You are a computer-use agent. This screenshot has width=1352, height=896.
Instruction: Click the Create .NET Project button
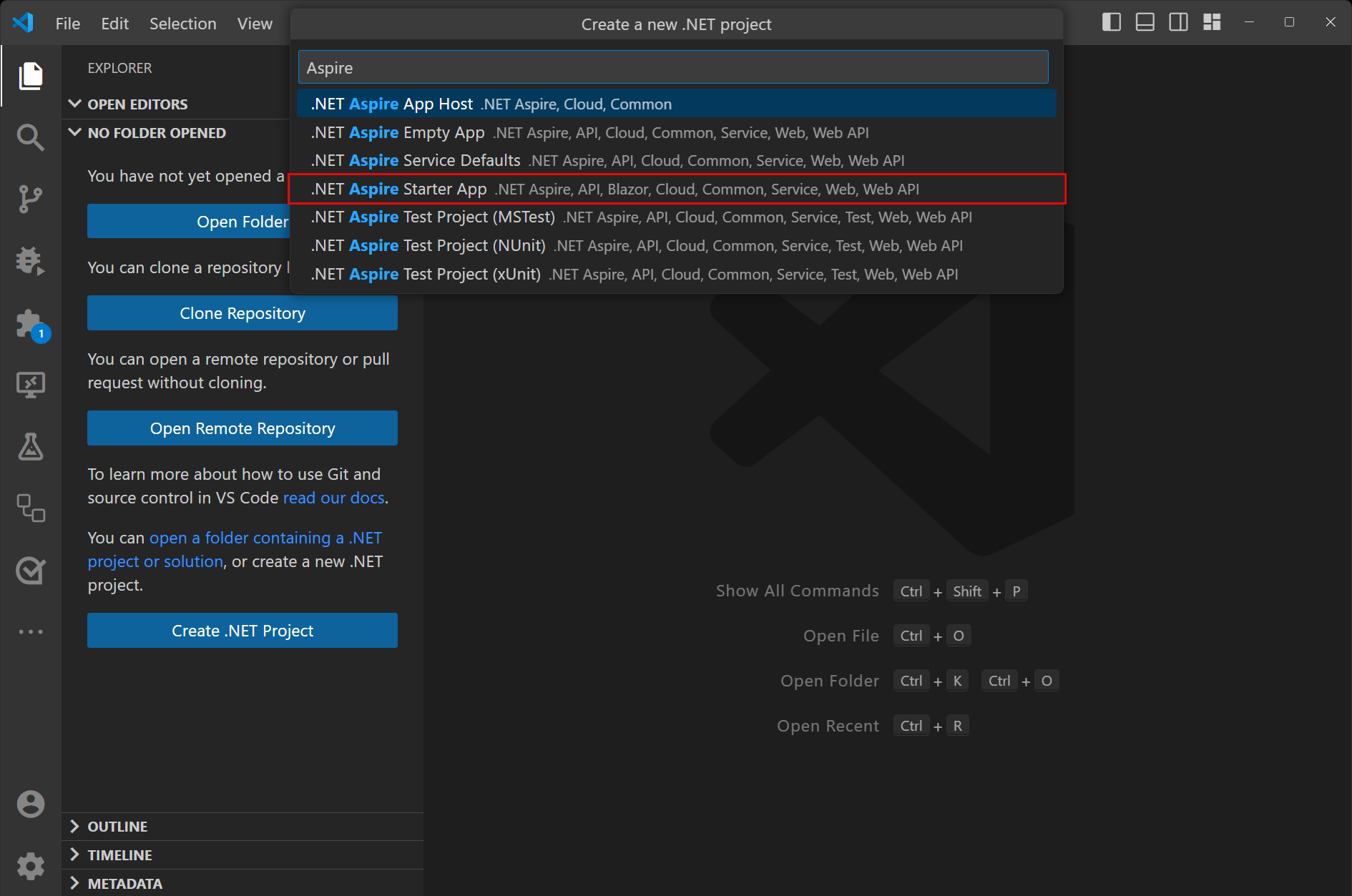(x=243, y=630)
